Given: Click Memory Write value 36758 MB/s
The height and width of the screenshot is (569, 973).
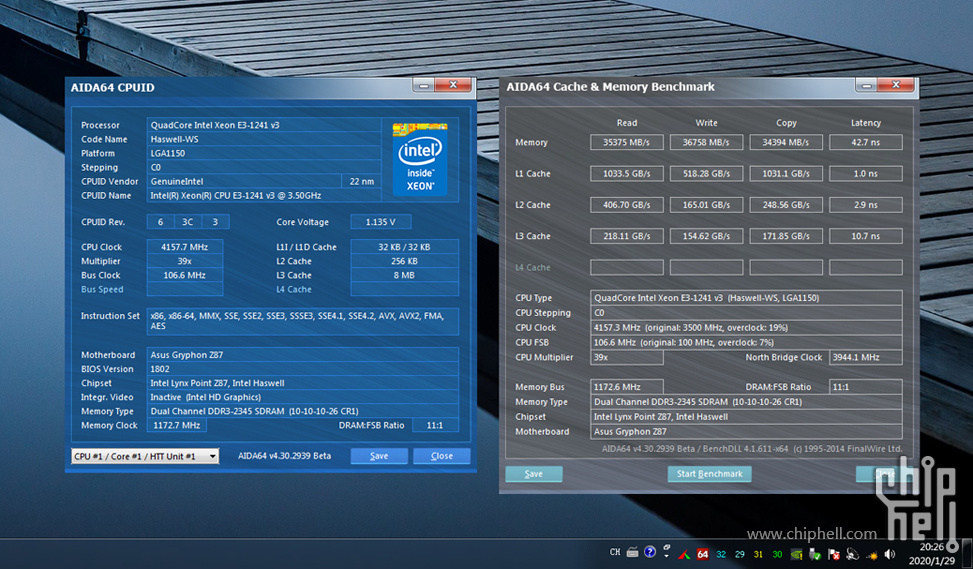Looking at the screenshot, I should pyautogui.click(x=706, y=143).
